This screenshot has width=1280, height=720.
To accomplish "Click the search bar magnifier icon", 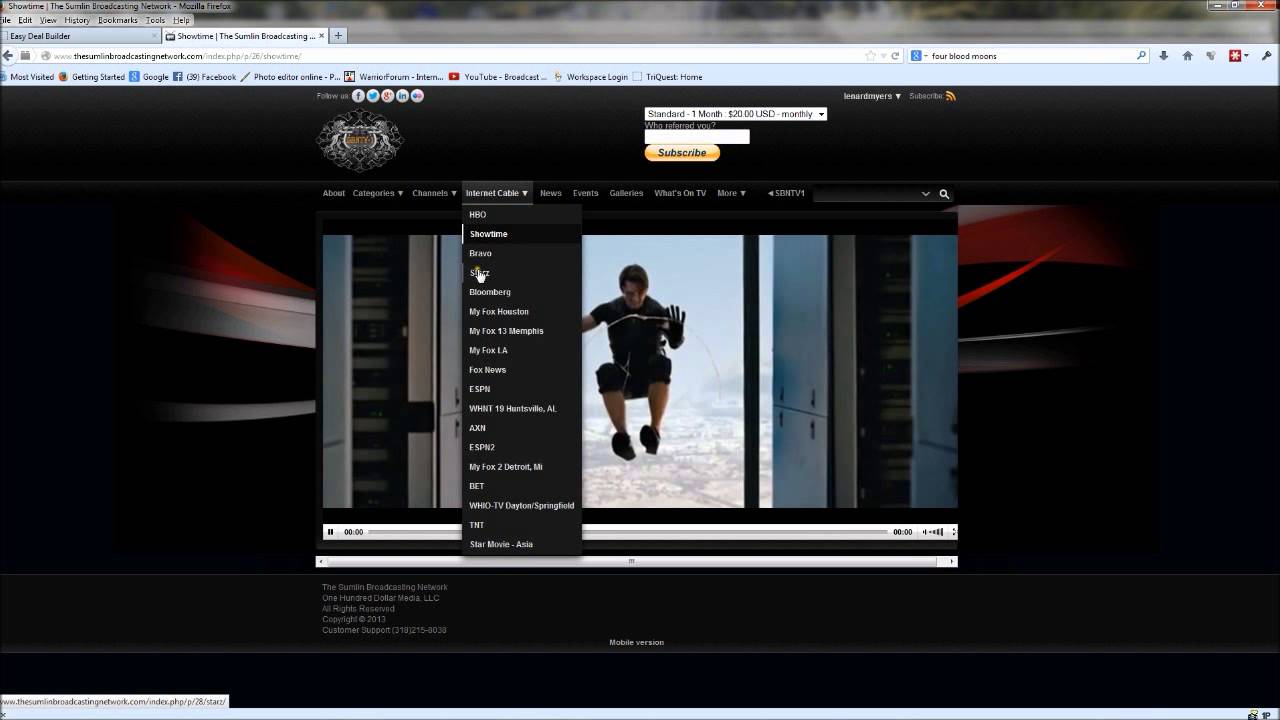I will coord(1141,56).
